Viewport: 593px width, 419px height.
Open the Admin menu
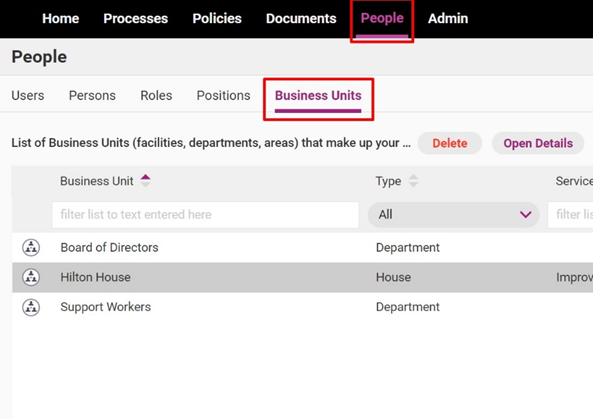(448, 18)
